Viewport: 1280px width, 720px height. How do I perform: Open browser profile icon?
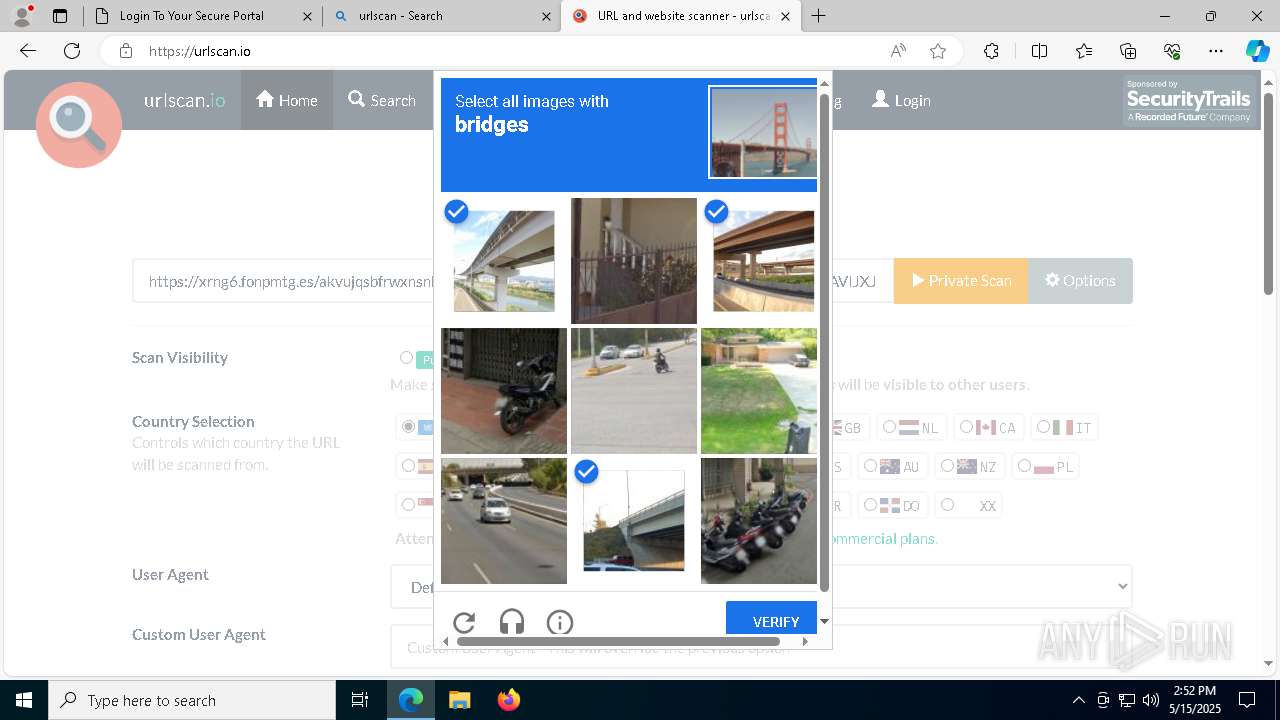(22, 16)
